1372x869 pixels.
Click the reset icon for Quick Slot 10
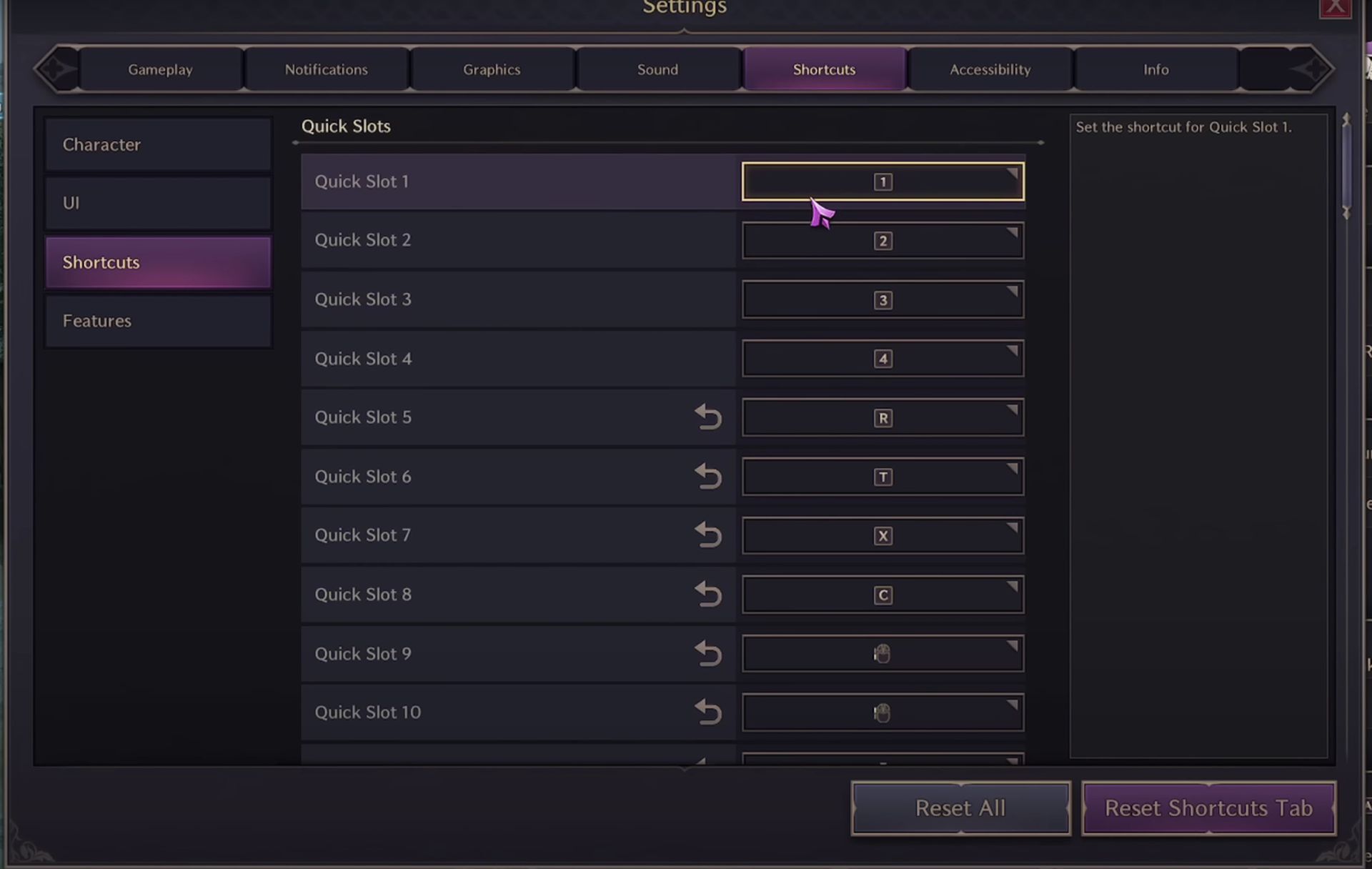(x=710, y=711)
